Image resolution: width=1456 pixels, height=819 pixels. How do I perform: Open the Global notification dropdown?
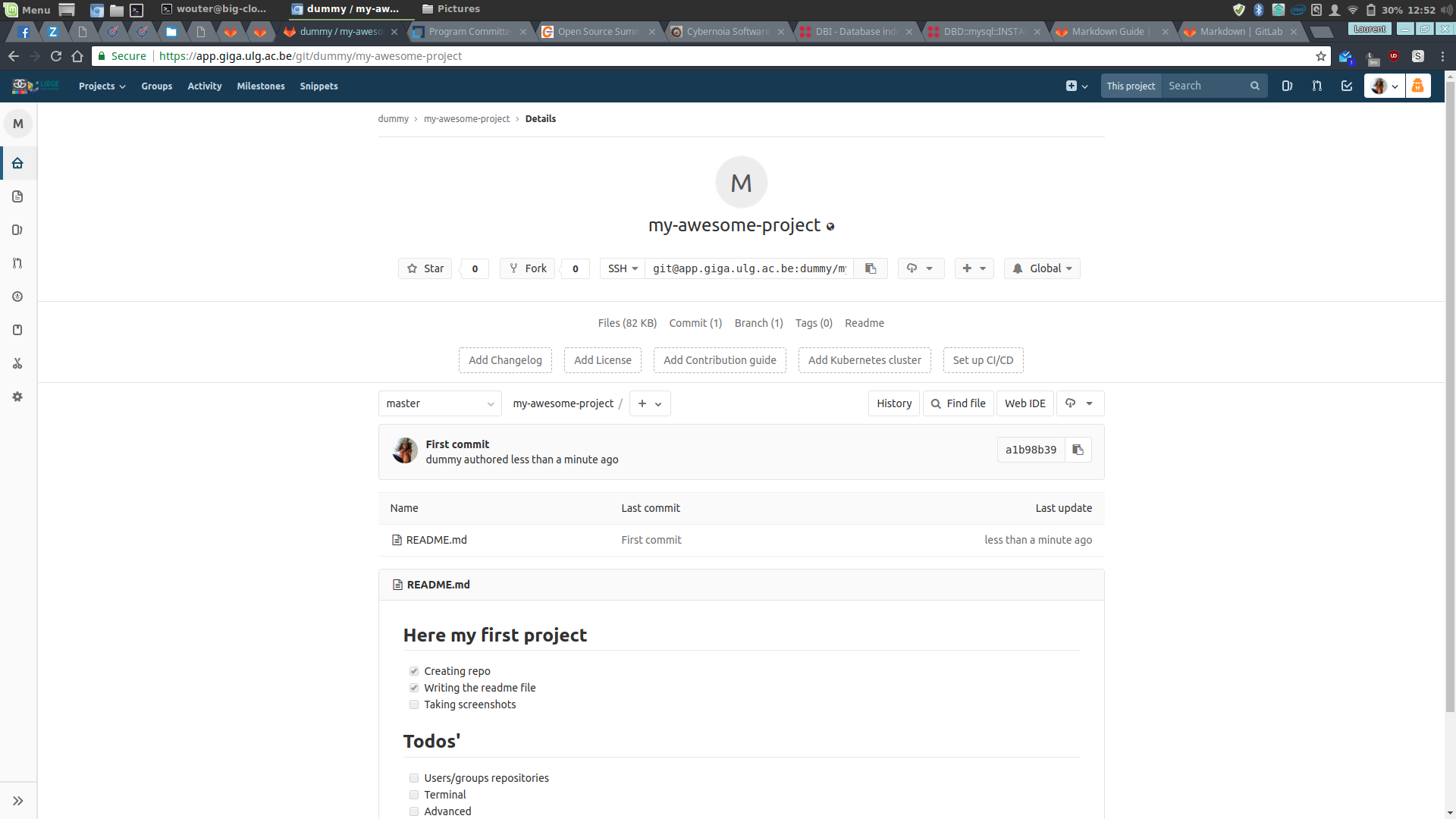pyautogui.click(x=1043, y=268)
